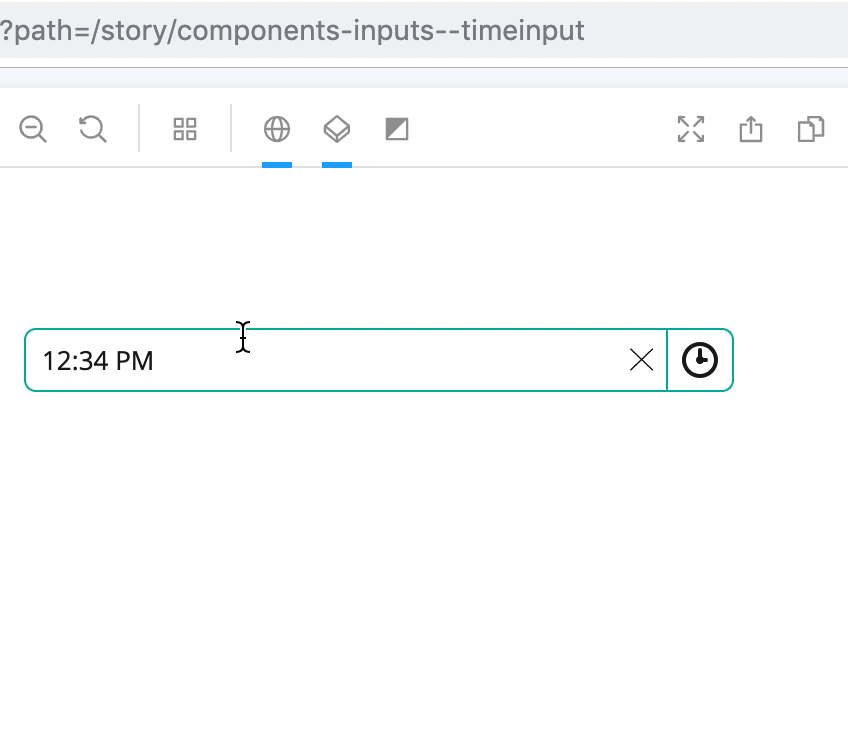
Task: Click the zoom out magnifier icon
Action: (x=33, y=129)
